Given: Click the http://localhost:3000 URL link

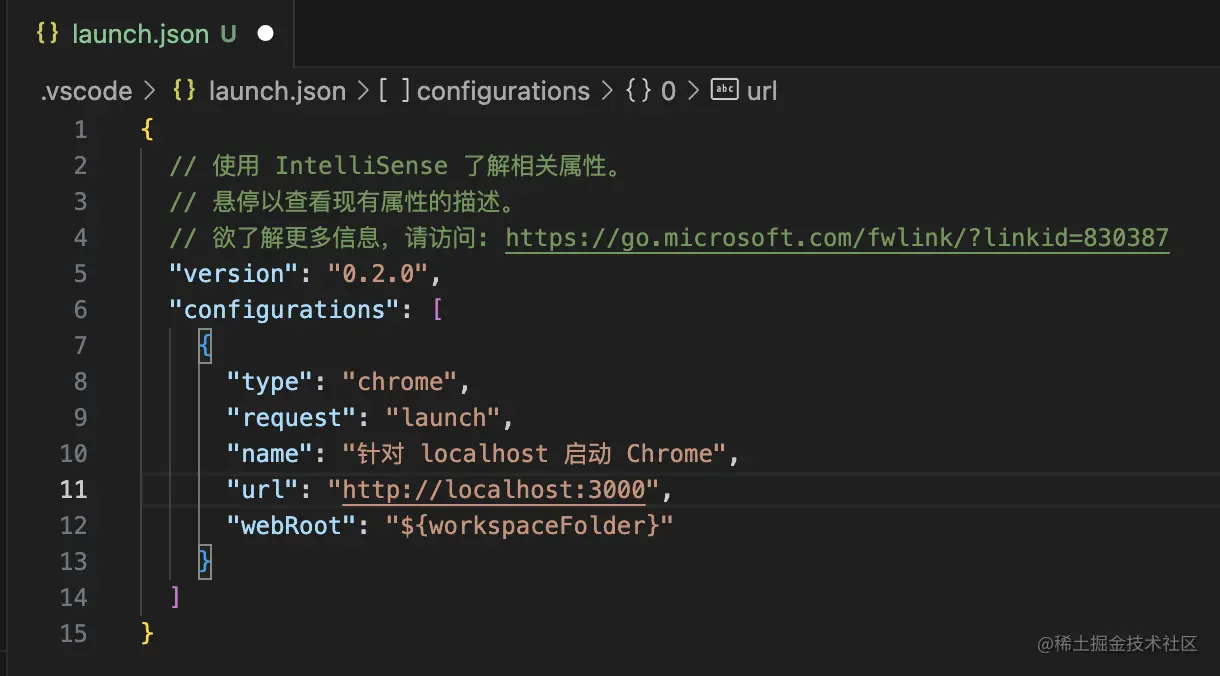Looking at the screenshot, I should click(494, 490).
